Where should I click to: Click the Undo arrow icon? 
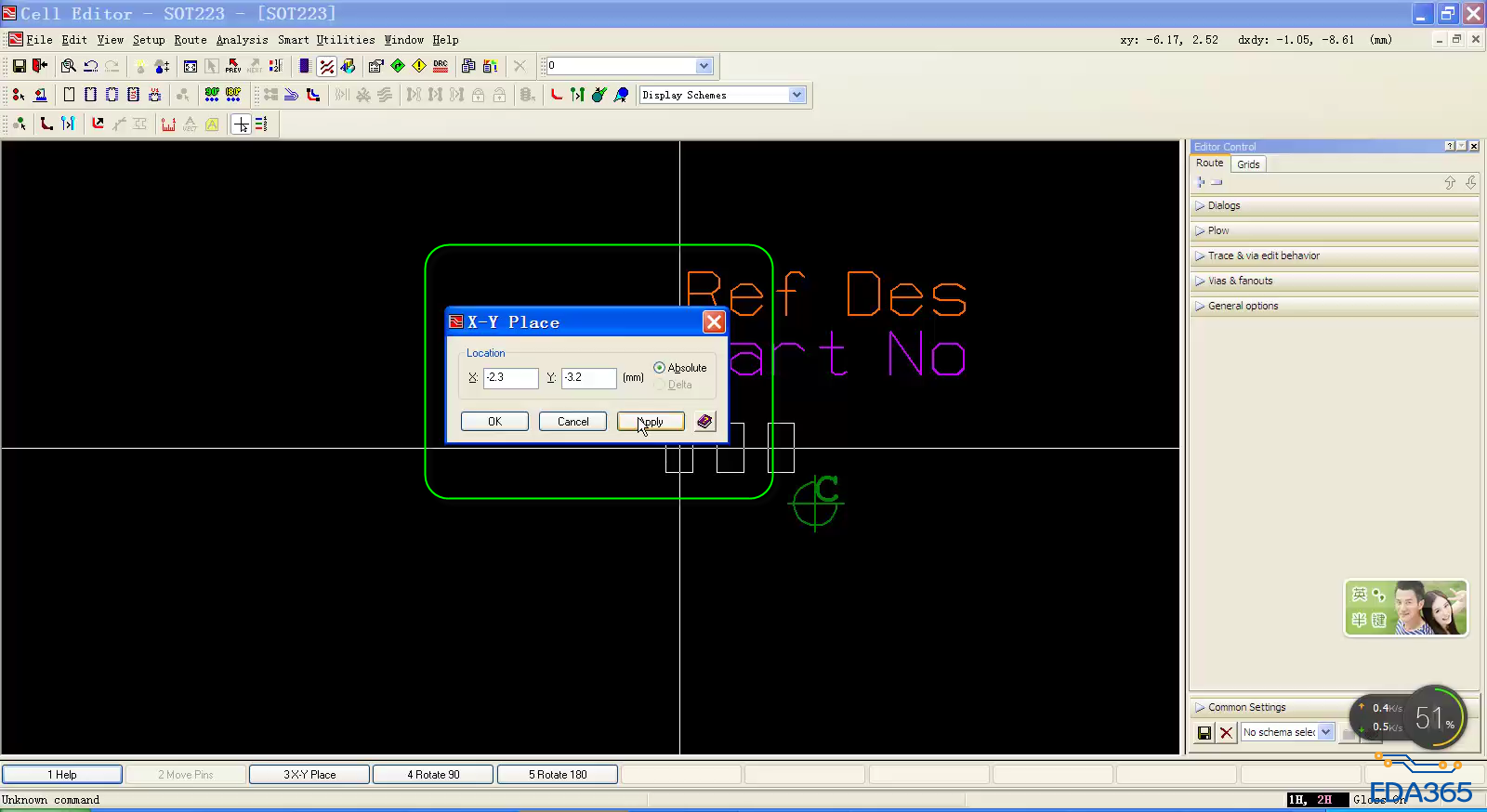click(x=90, y=66)
